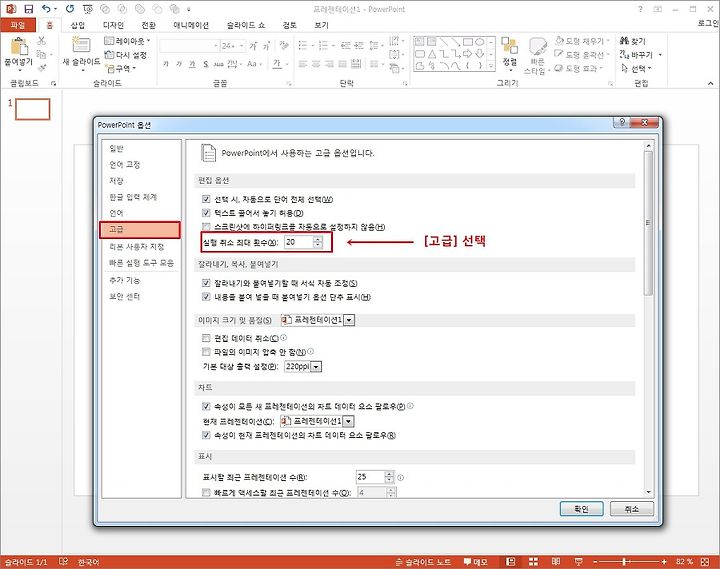
Task: Click the Quick Styles (빠른 스타일) icon
Action: point(537,46)
